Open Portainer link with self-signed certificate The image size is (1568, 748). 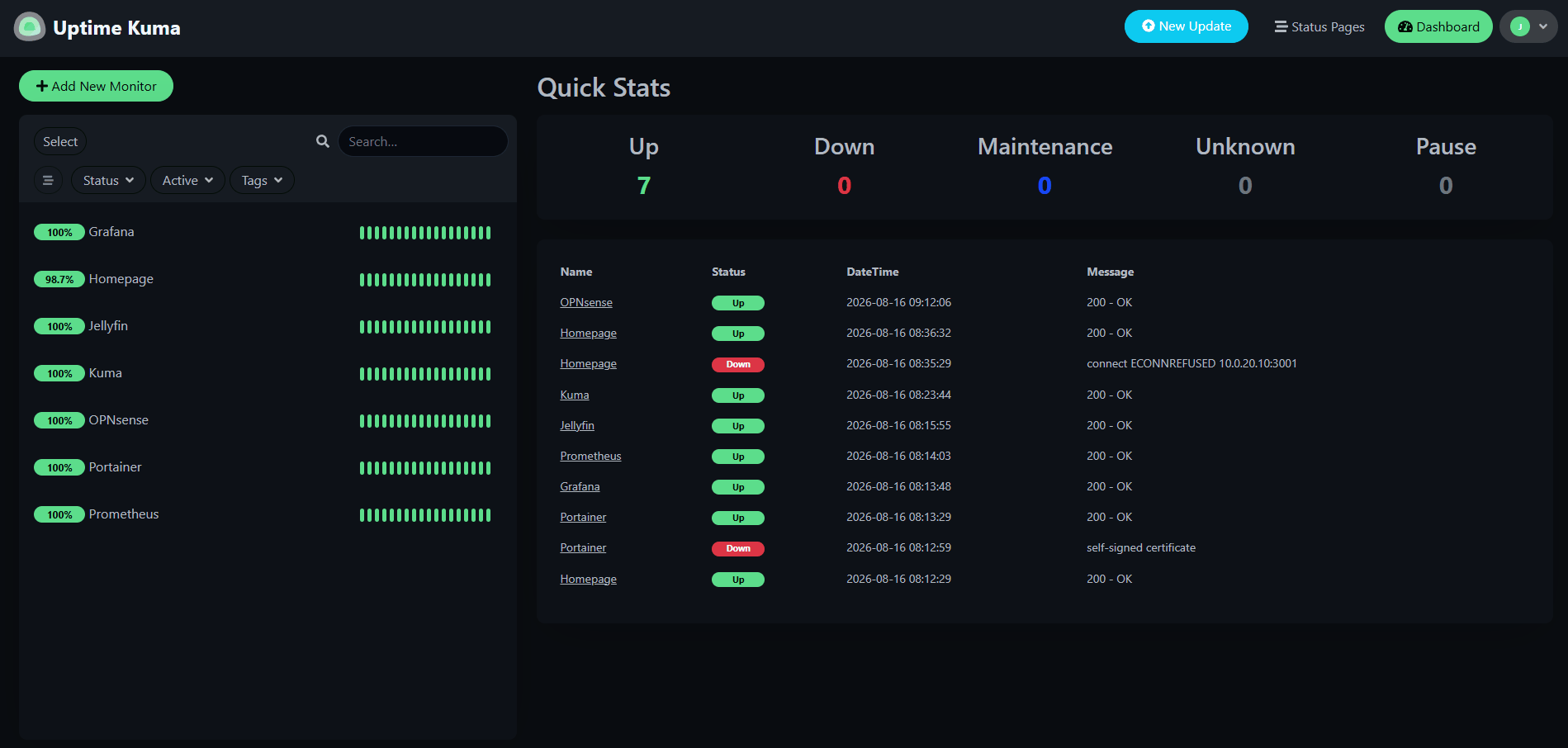point(583,547)
